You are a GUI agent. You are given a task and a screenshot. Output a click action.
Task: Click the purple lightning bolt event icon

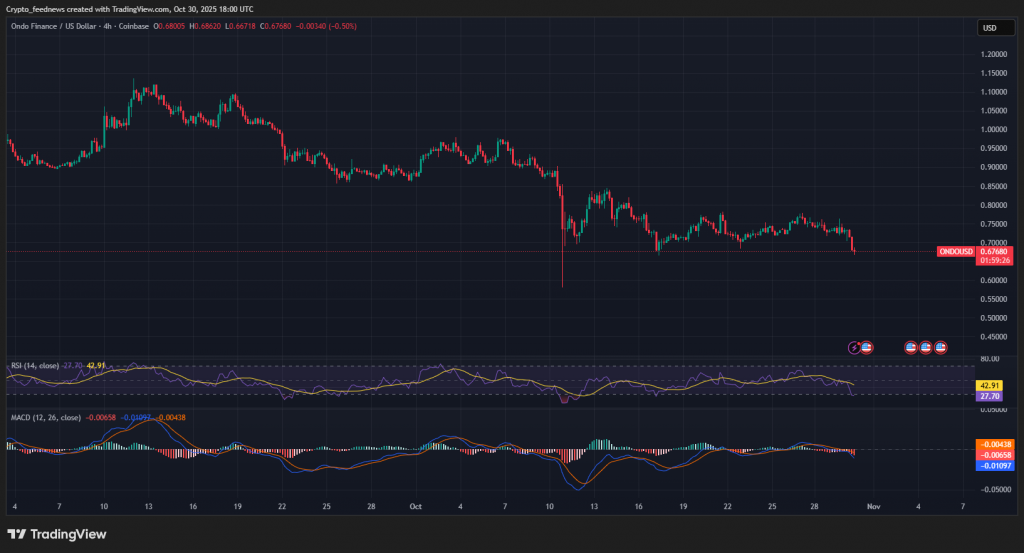coord(854,347)
